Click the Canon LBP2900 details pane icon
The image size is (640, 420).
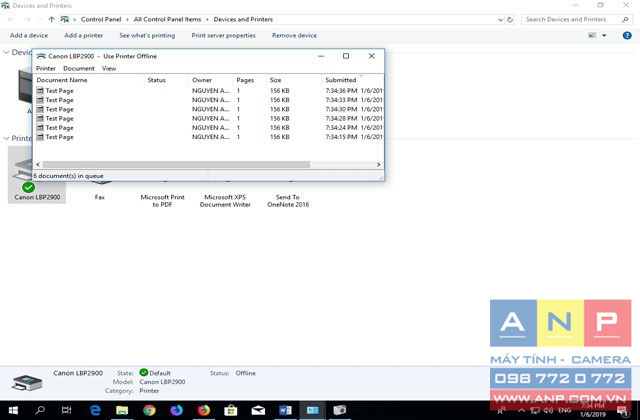pos(27,382)
